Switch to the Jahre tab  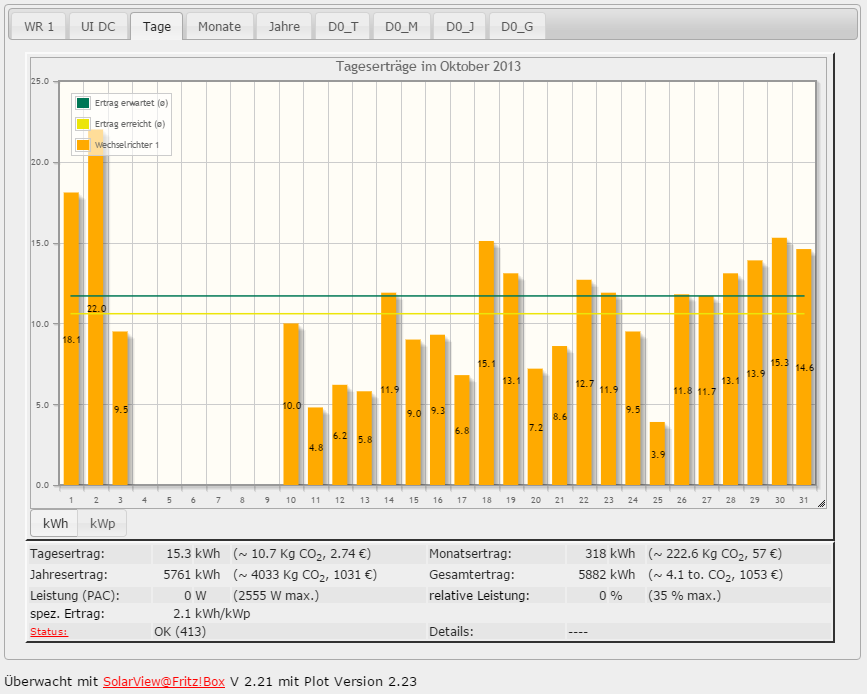[x=284, y=27]
